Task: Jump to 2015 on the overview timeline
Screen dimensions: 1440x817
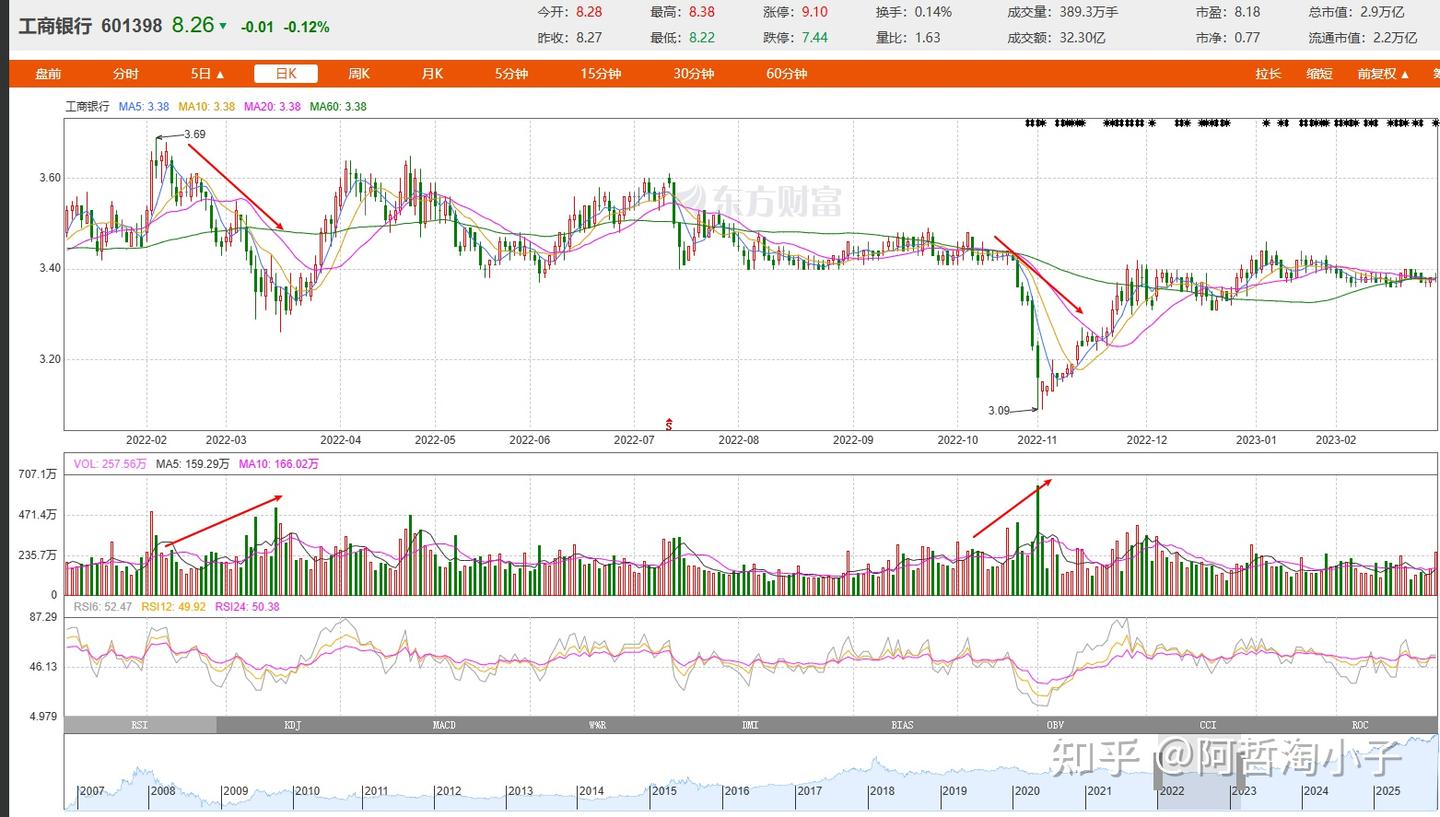Action: coord(665,791)
